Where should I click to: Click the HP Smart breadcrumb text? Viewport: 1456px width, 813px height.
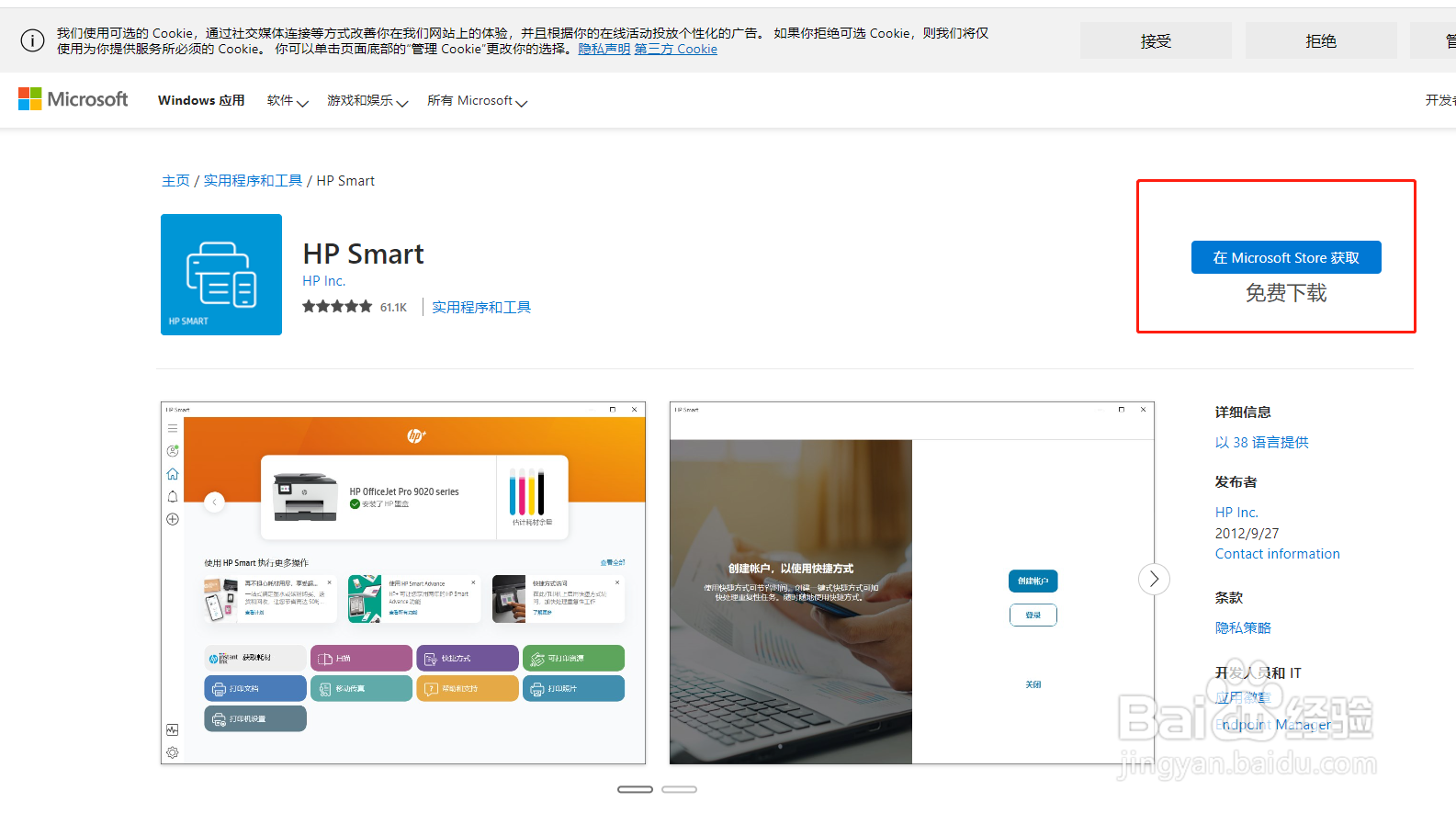(345, 181)
